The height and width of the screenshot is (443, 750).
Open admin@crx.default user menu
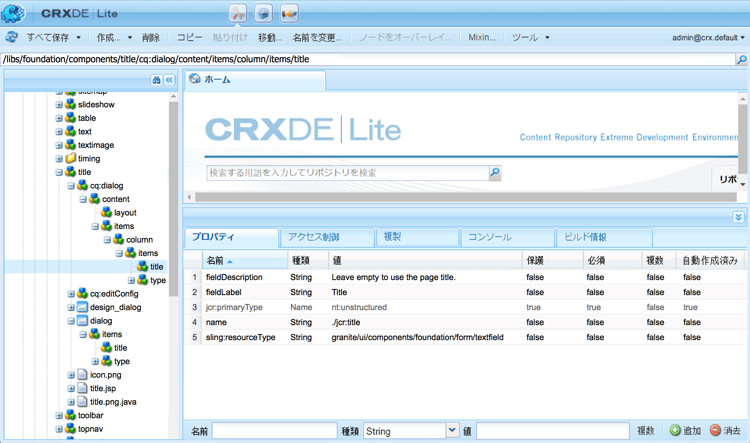(708, 37)
